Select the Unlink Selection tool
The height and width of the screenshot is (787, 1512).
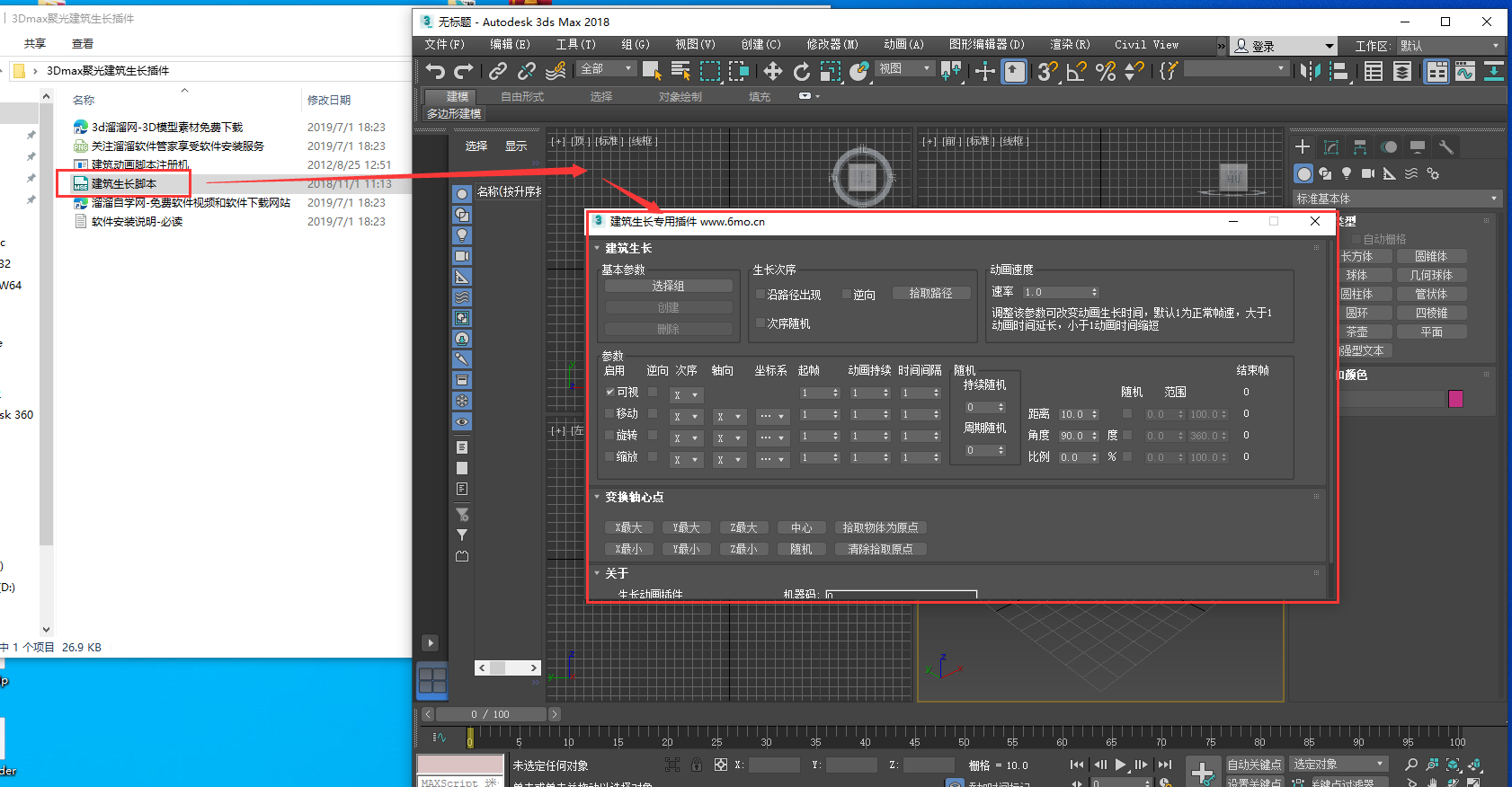tap(527, 71)
